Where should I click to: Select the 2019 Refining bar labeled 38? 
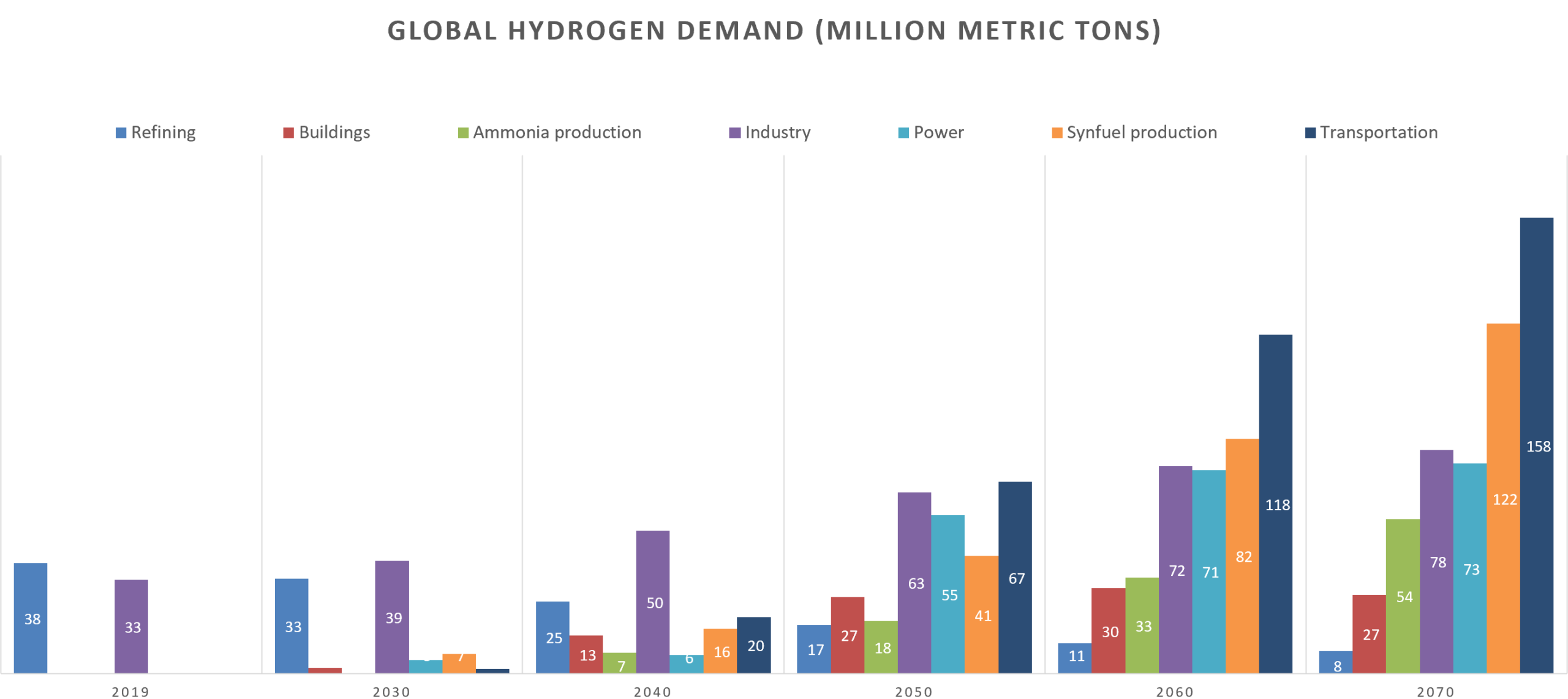pos(31,618)
